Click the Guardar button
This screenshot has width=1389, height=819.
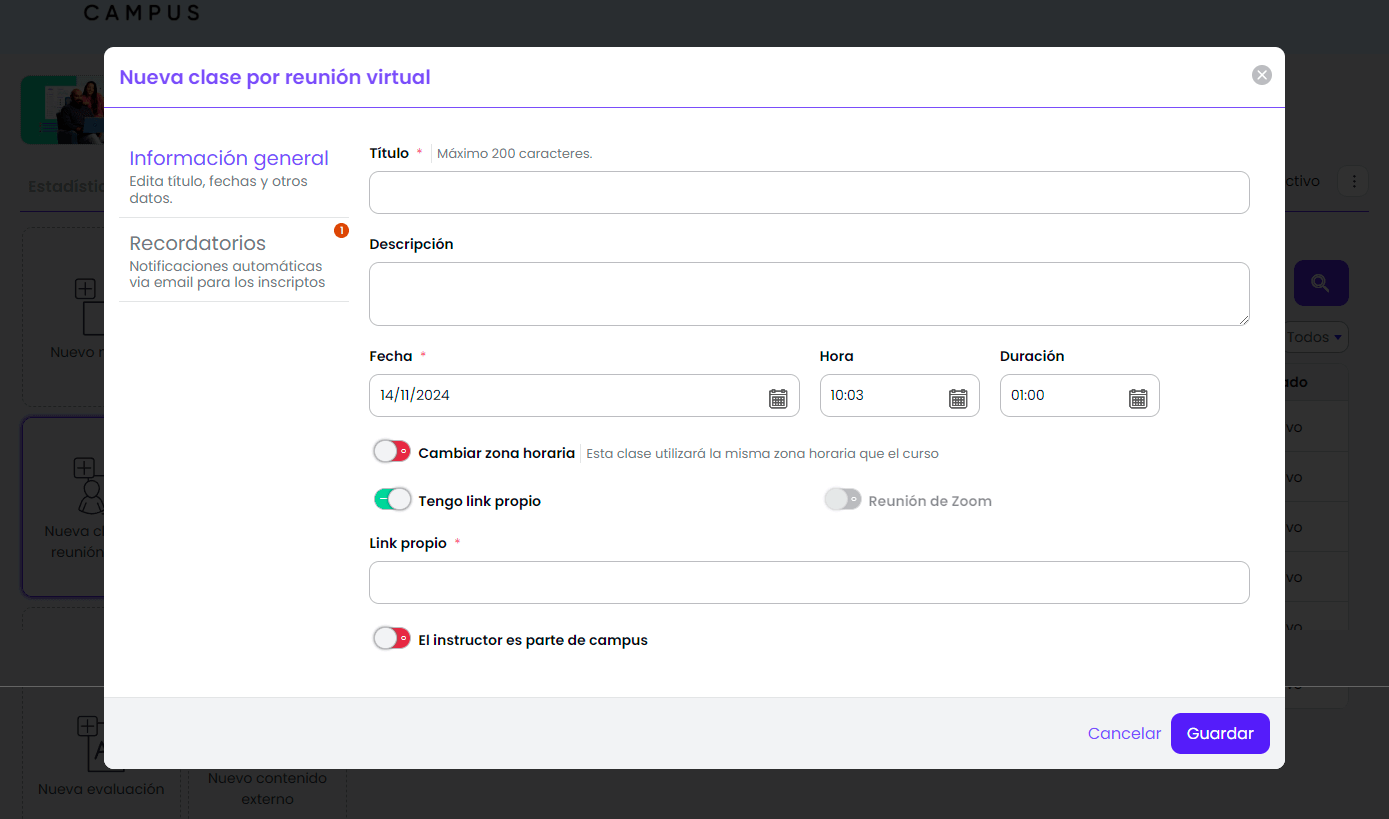(x=1220, y=733)
